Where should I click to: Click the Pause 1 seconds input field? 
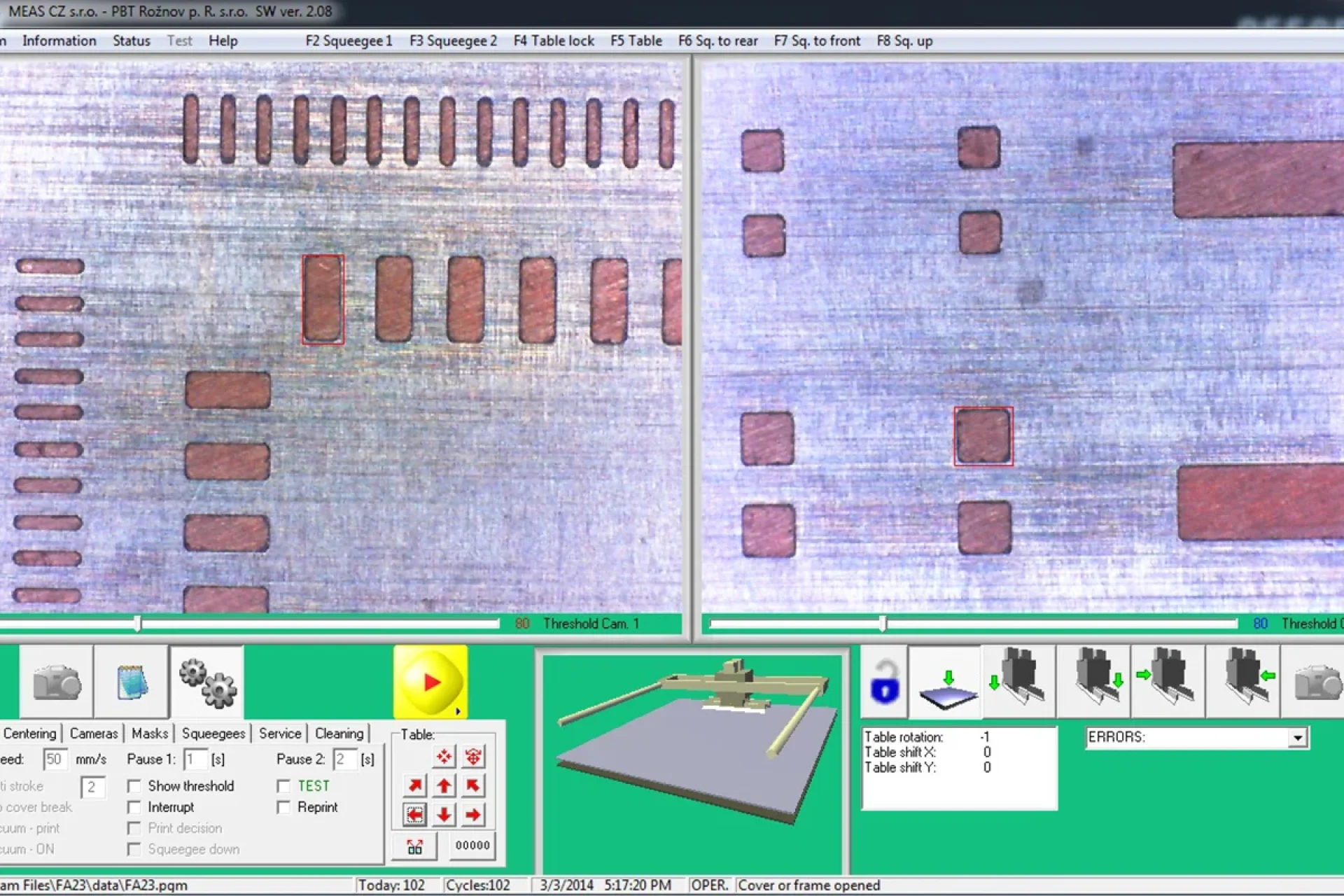point(196,759)
